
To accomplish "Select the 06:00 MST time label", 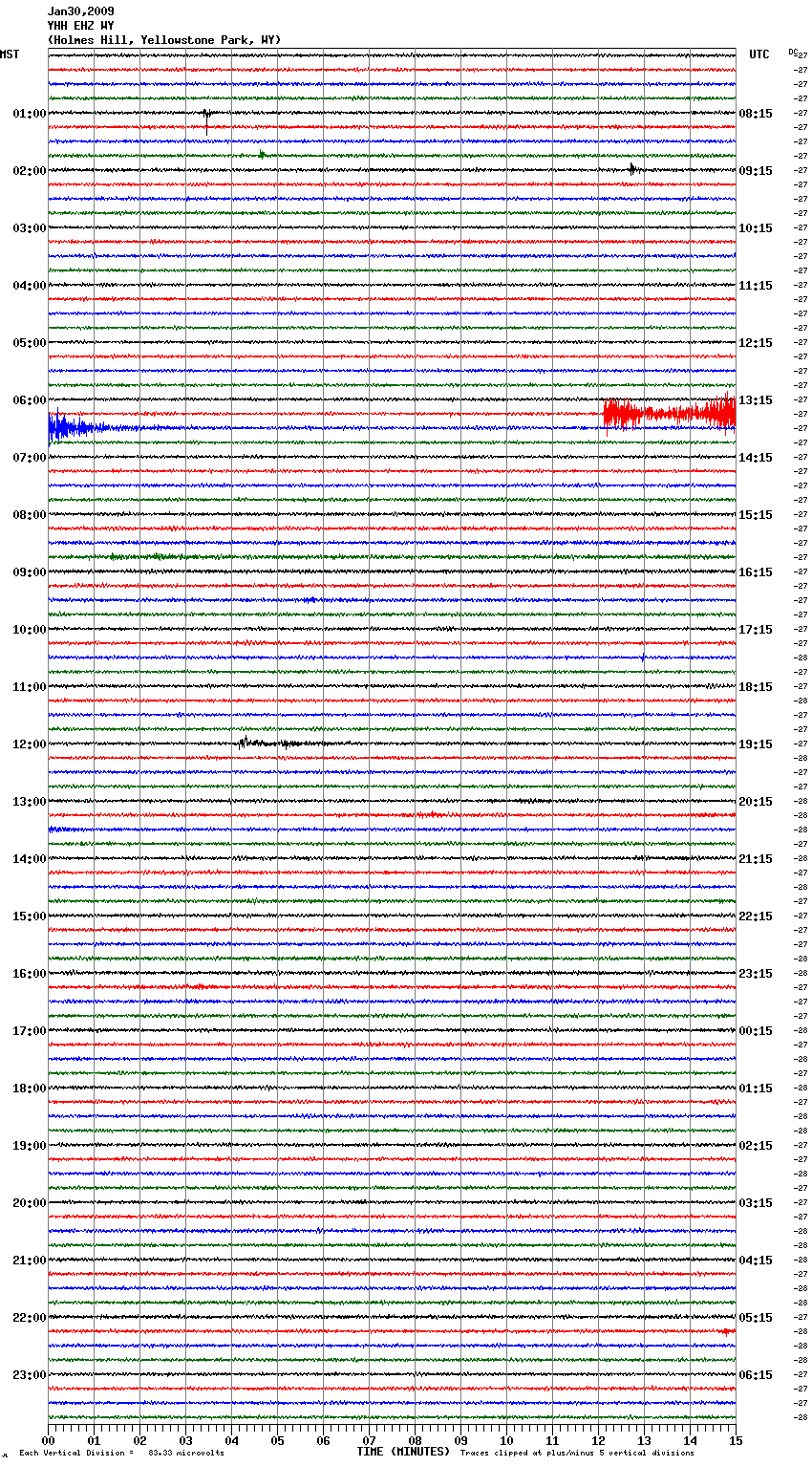I will point(30,400).
